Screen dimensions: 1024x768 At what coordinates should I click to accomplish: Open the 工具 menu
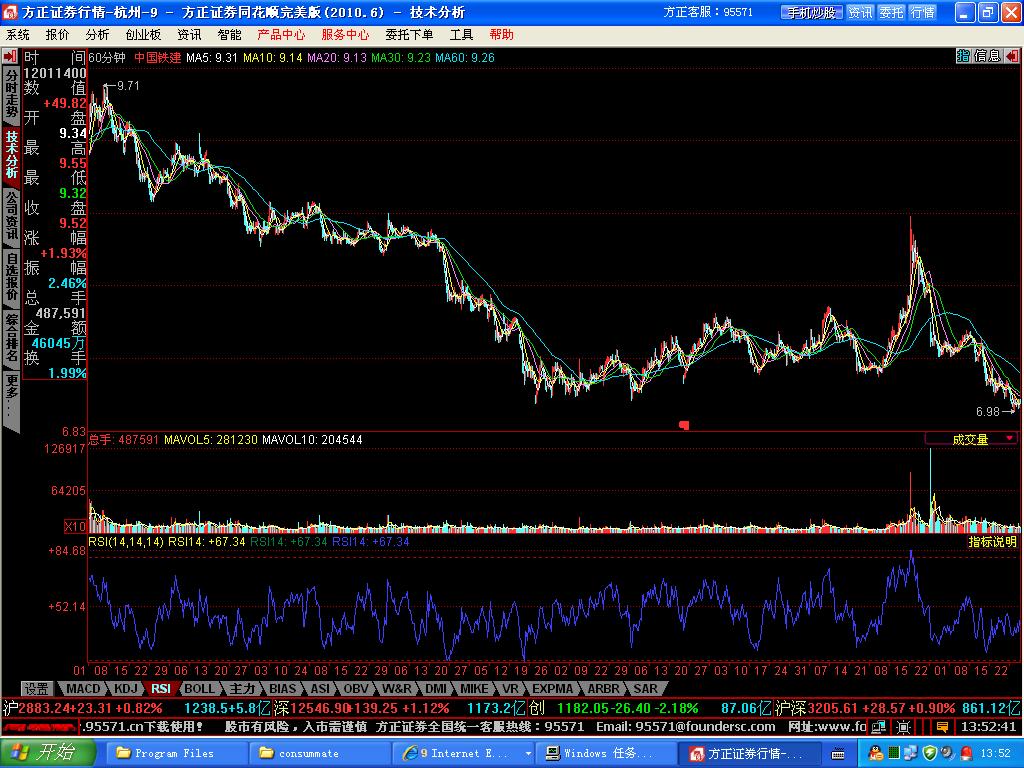click(461, 35)
